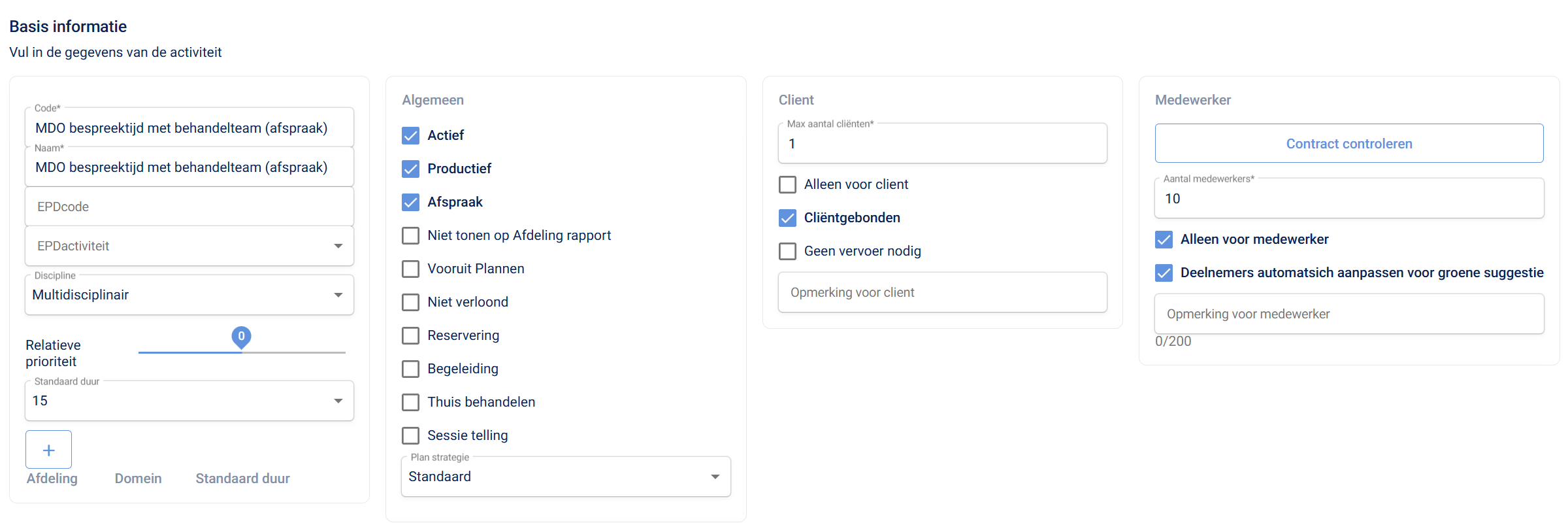Open the EPDactiviteit dropdown
Image resolution: width=1568 pixels, height=523 pixels.
189,246
